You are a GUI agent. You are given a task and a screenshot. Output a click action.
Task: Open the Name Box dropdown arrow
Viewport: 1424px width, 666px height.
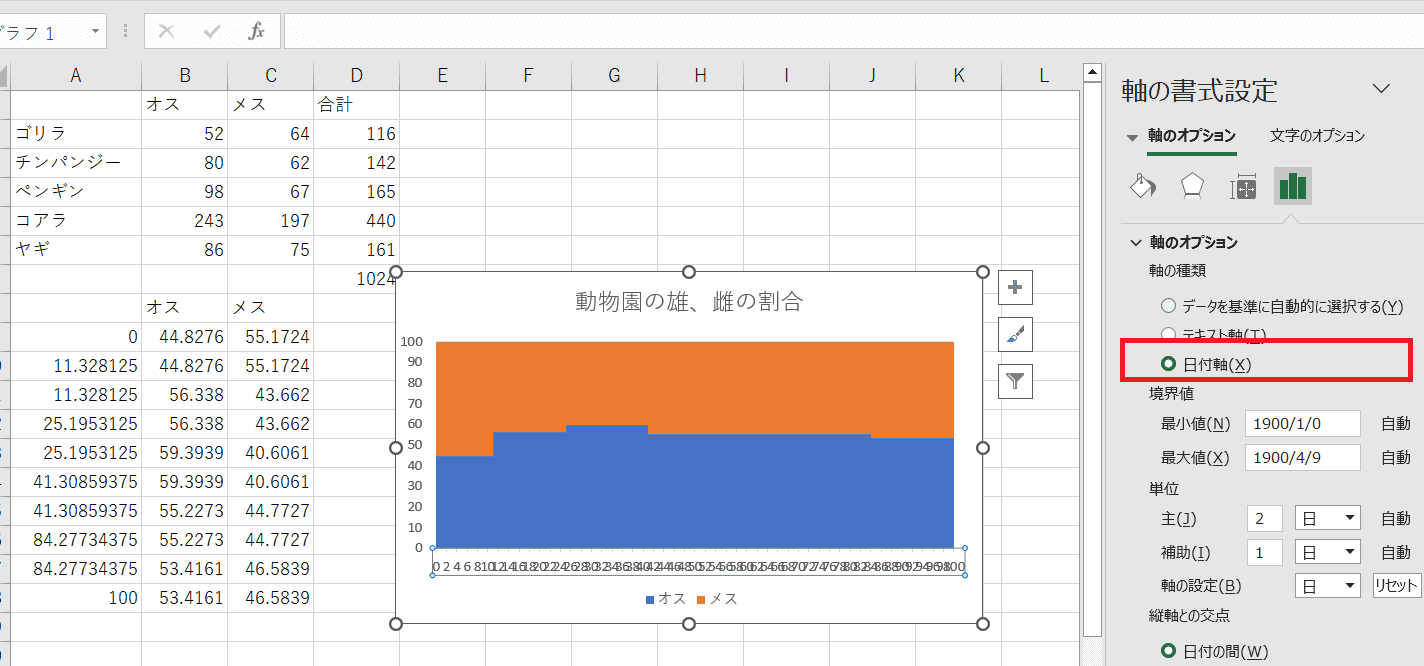[96, 31]
